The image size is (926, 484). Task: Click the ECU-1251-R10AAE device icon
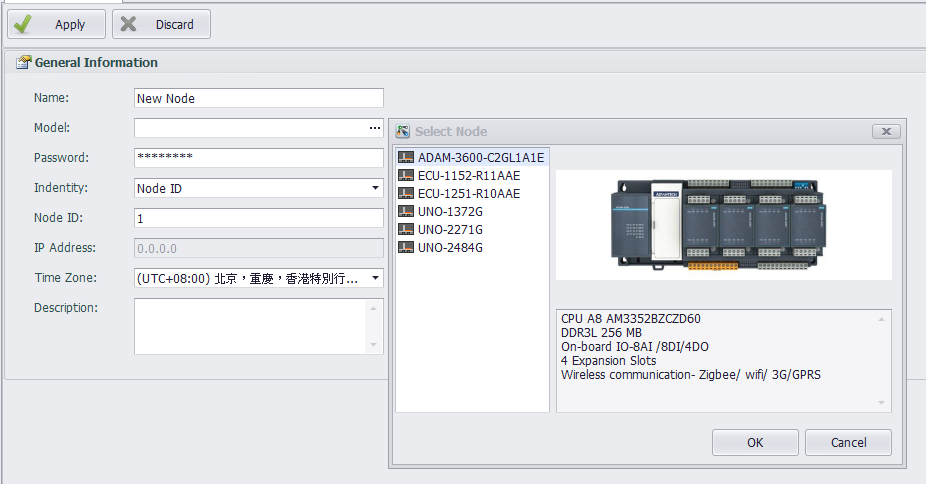(x=406, y=194)
